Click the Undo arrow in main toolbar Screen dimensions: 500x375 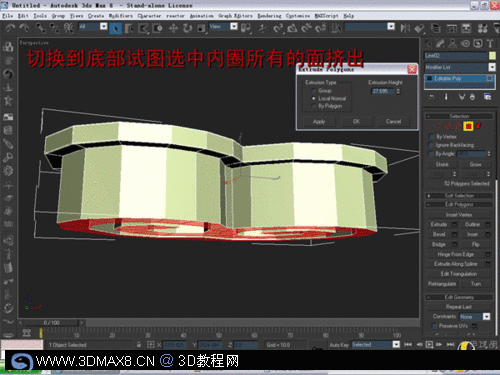10,29
